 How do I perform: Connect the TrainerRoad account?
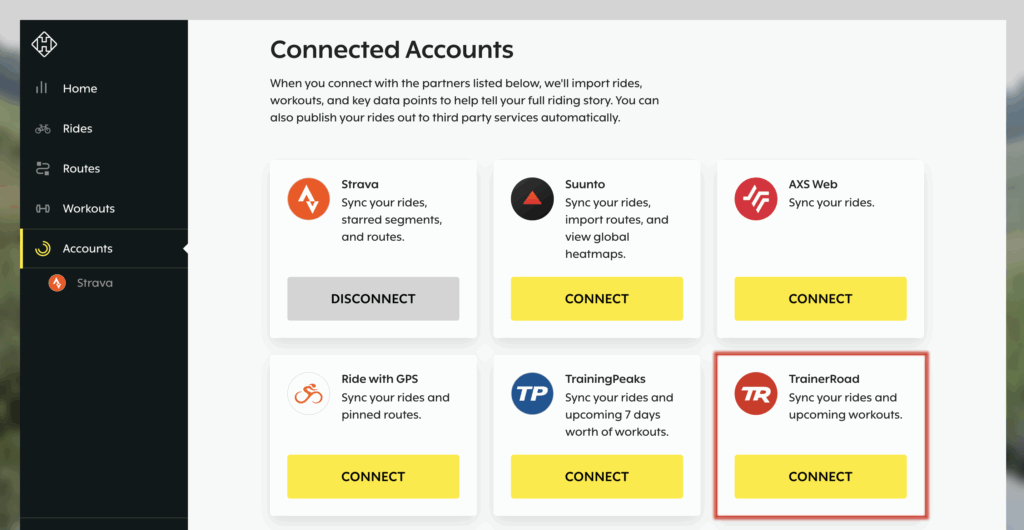coord(820,476)
